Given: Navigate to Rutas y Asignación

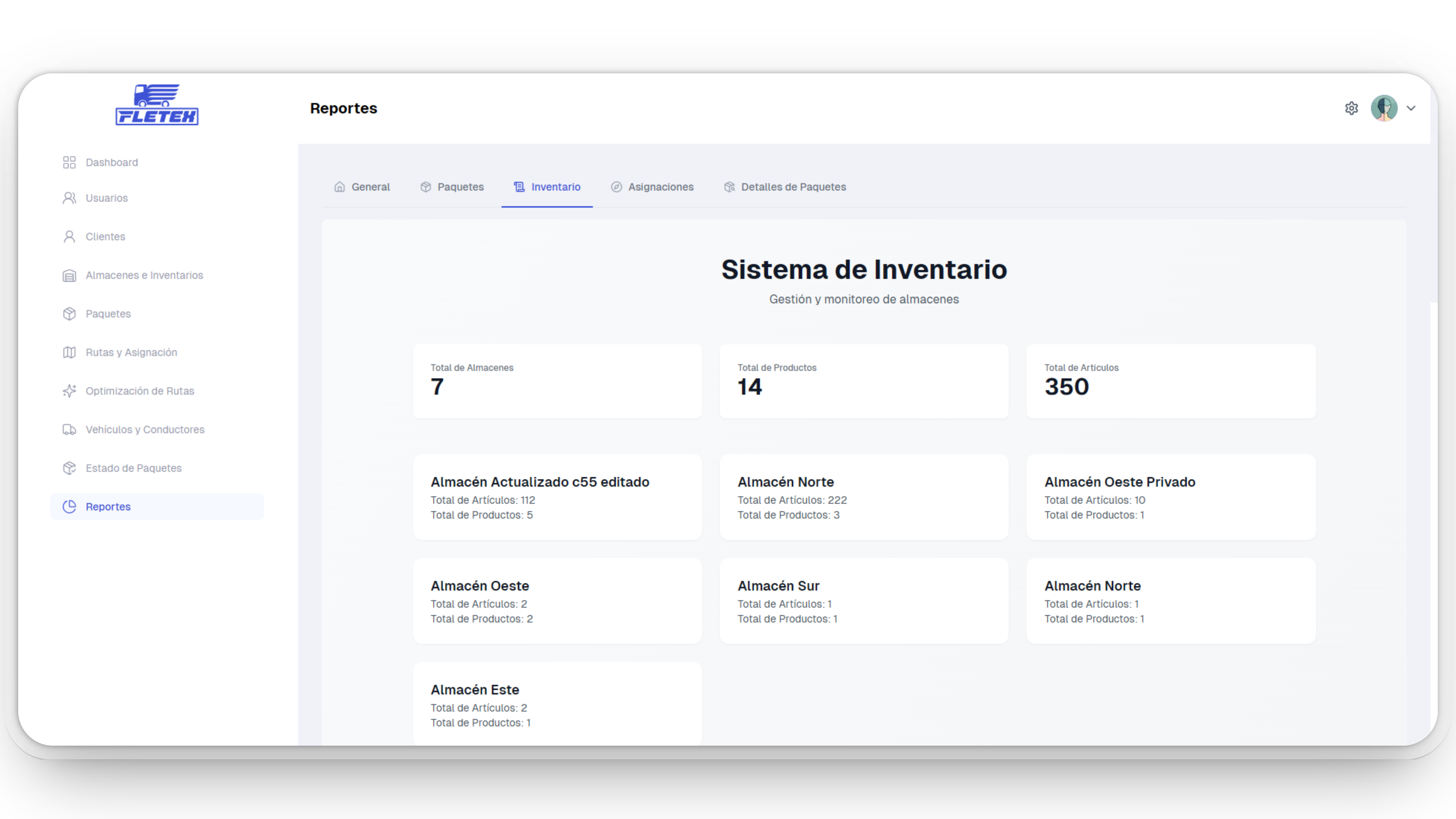Looking at the screenshot, I should 157,352.
